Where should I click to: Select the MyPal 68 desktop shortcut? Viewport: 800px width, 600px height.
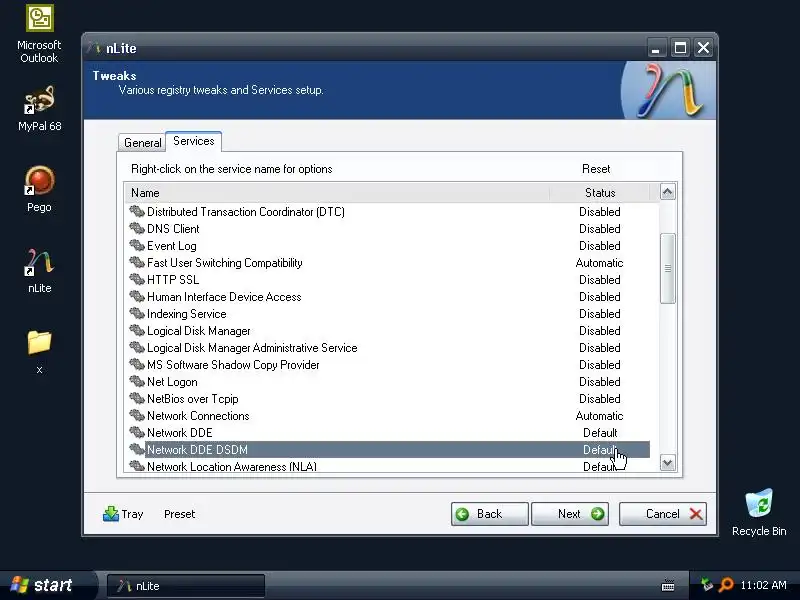point(39,109)
